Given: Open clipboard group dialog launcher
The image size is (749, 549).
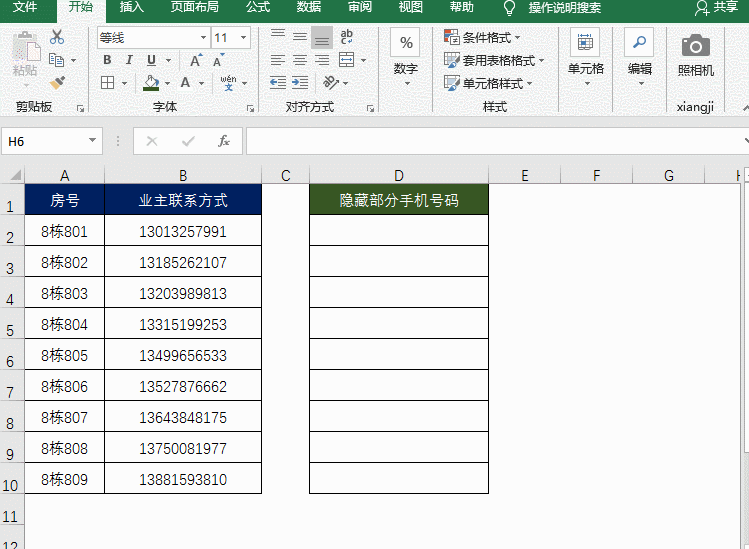Looking at the screenshot, I should pyautogui.click(x=80, y=108).
